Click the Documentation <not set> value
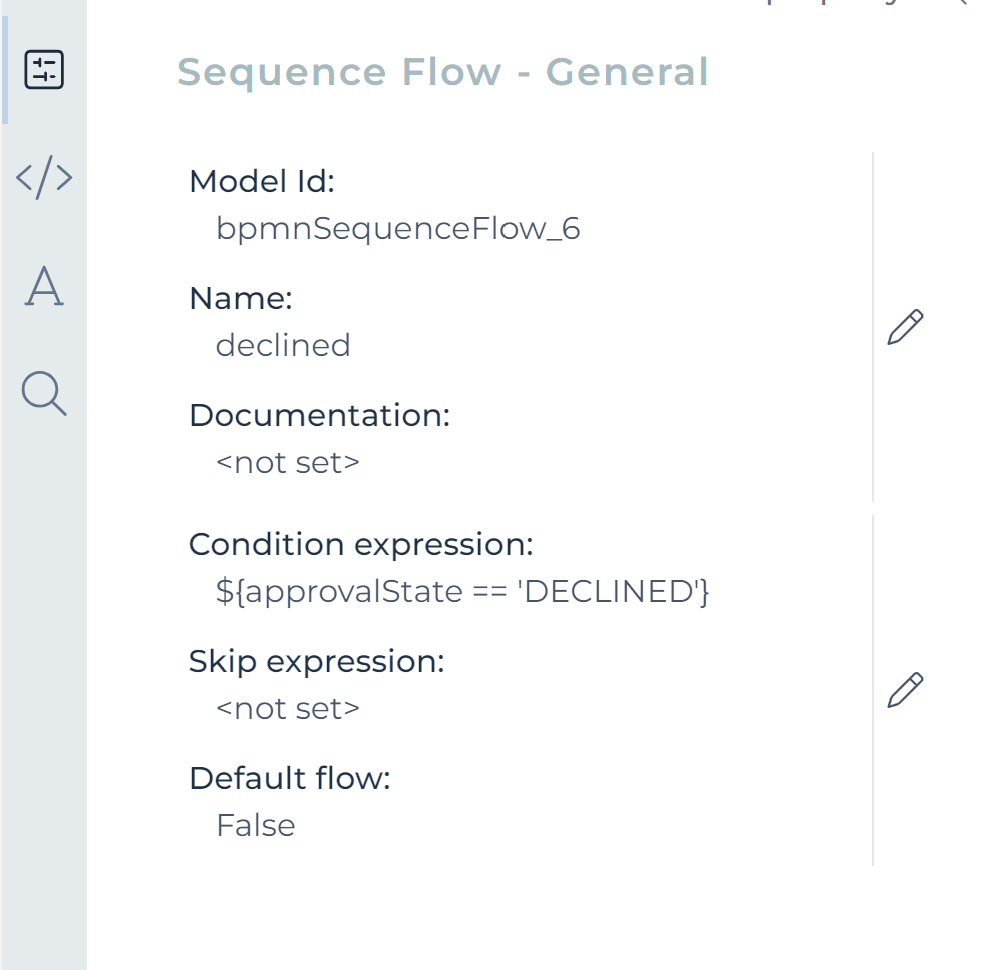1005x970 pixels. (287, 462)
